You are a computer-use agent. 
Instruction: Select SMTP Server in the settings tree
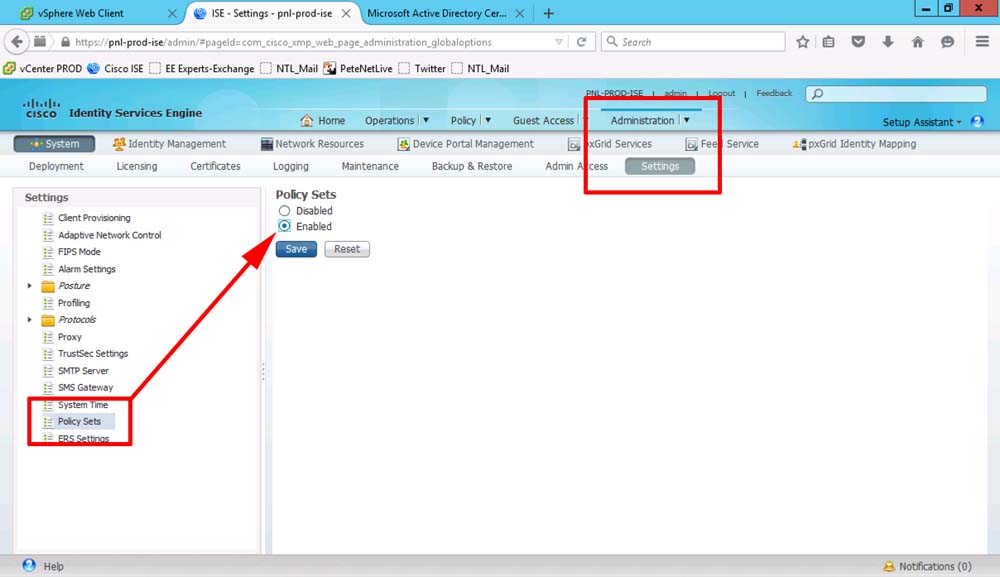[83, 371]
